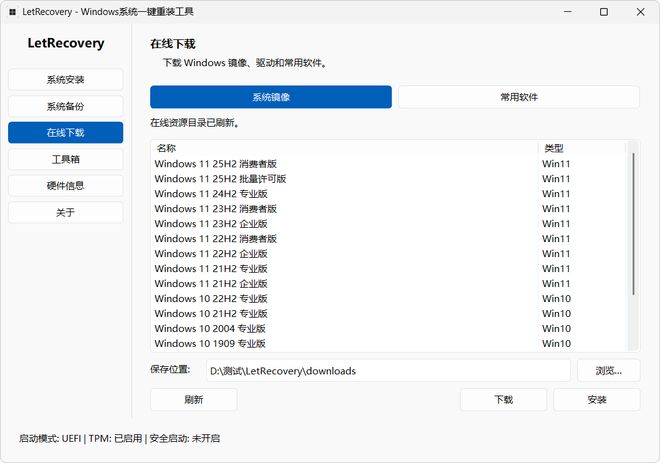Go to 硬件信息 page
Image resolution: width=660 pixels, height=463 pixels.
(66, 186)
